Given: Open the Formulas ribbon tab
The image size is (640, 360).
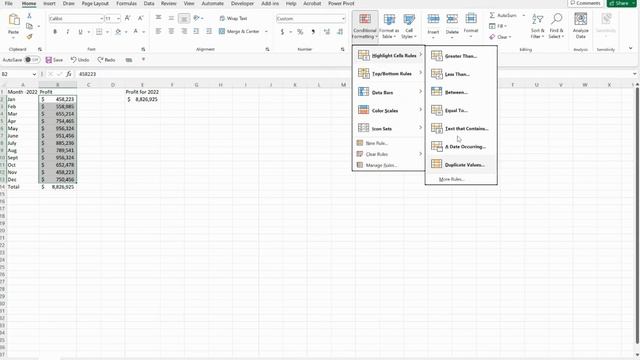Looking at the screenshot, I should click(127, 3).
